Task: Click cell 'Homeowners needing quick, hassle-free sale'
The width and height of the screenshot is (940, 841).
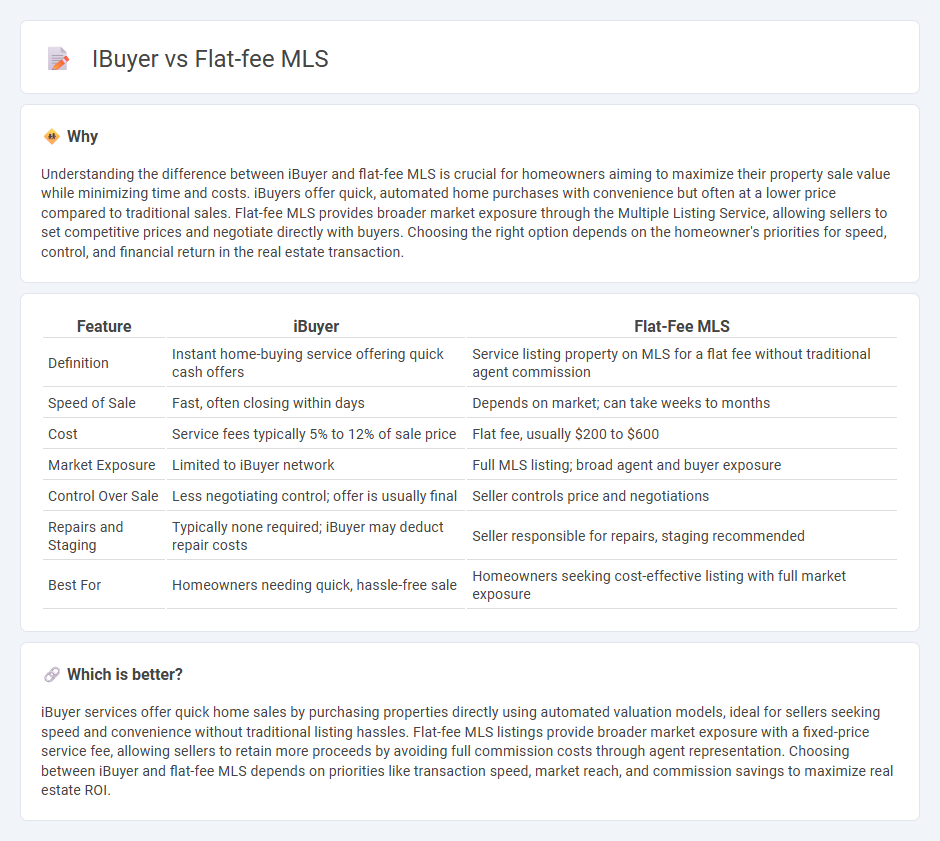Action: pos(314,585)
